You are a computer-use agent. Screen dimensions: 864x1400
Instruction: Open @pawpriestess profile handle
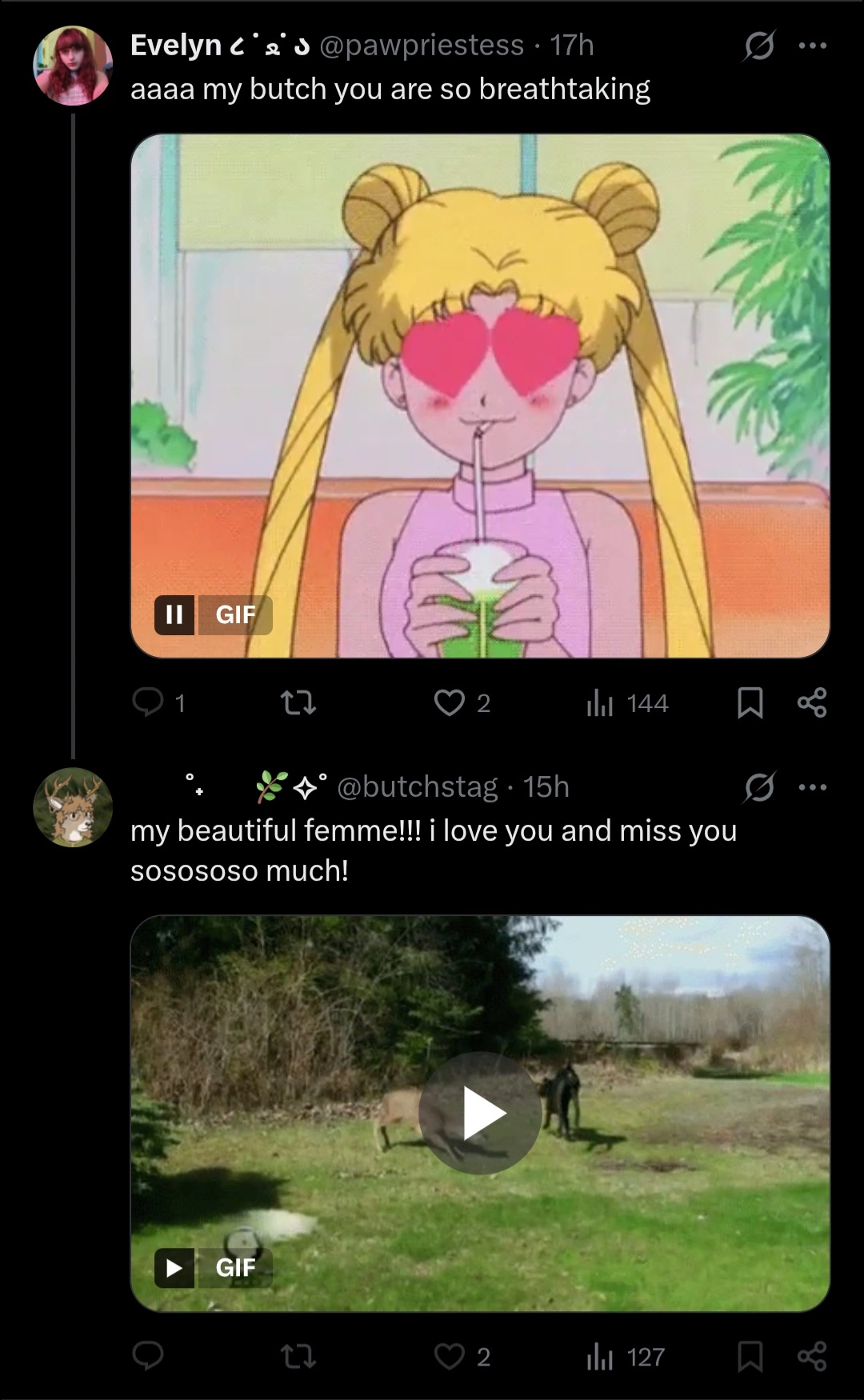[x=422, y=46]
